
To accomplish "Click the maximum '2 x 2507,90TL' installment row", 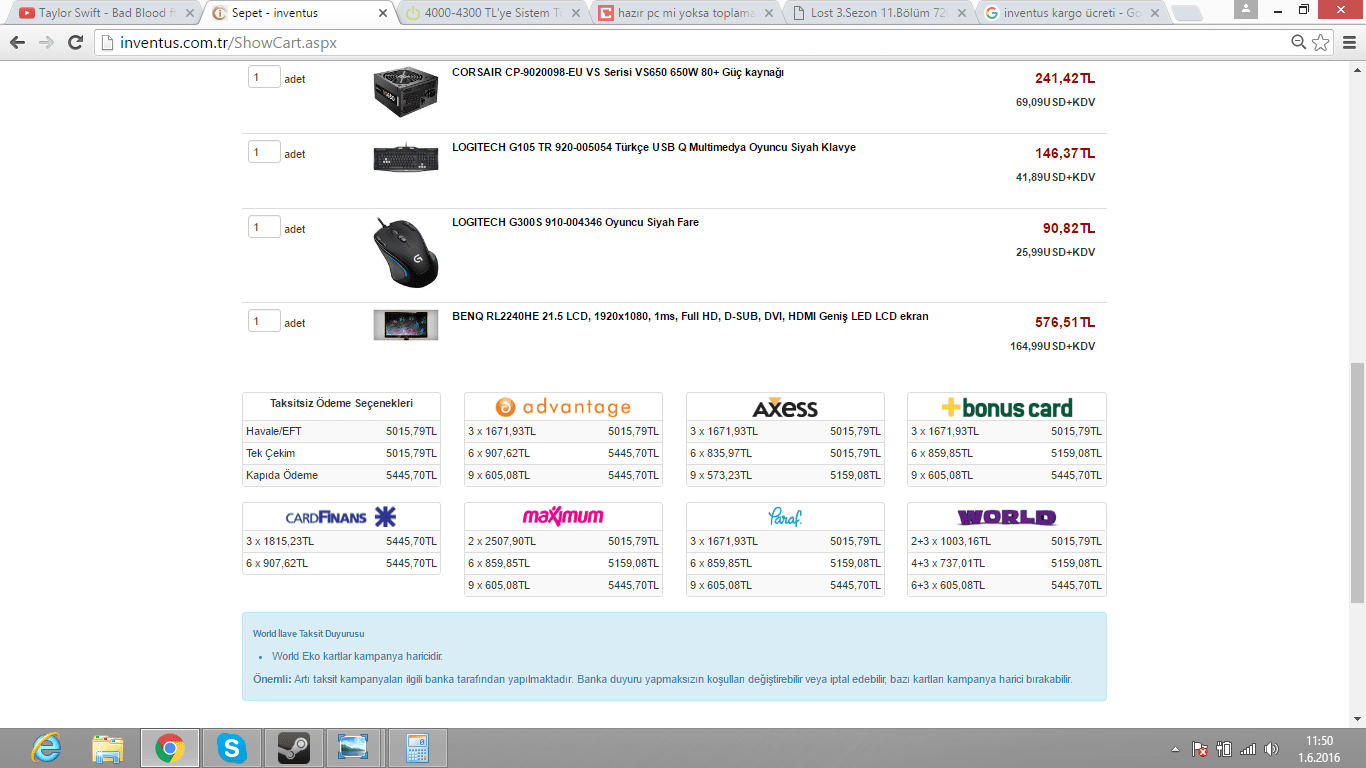I will pos(563,541).
